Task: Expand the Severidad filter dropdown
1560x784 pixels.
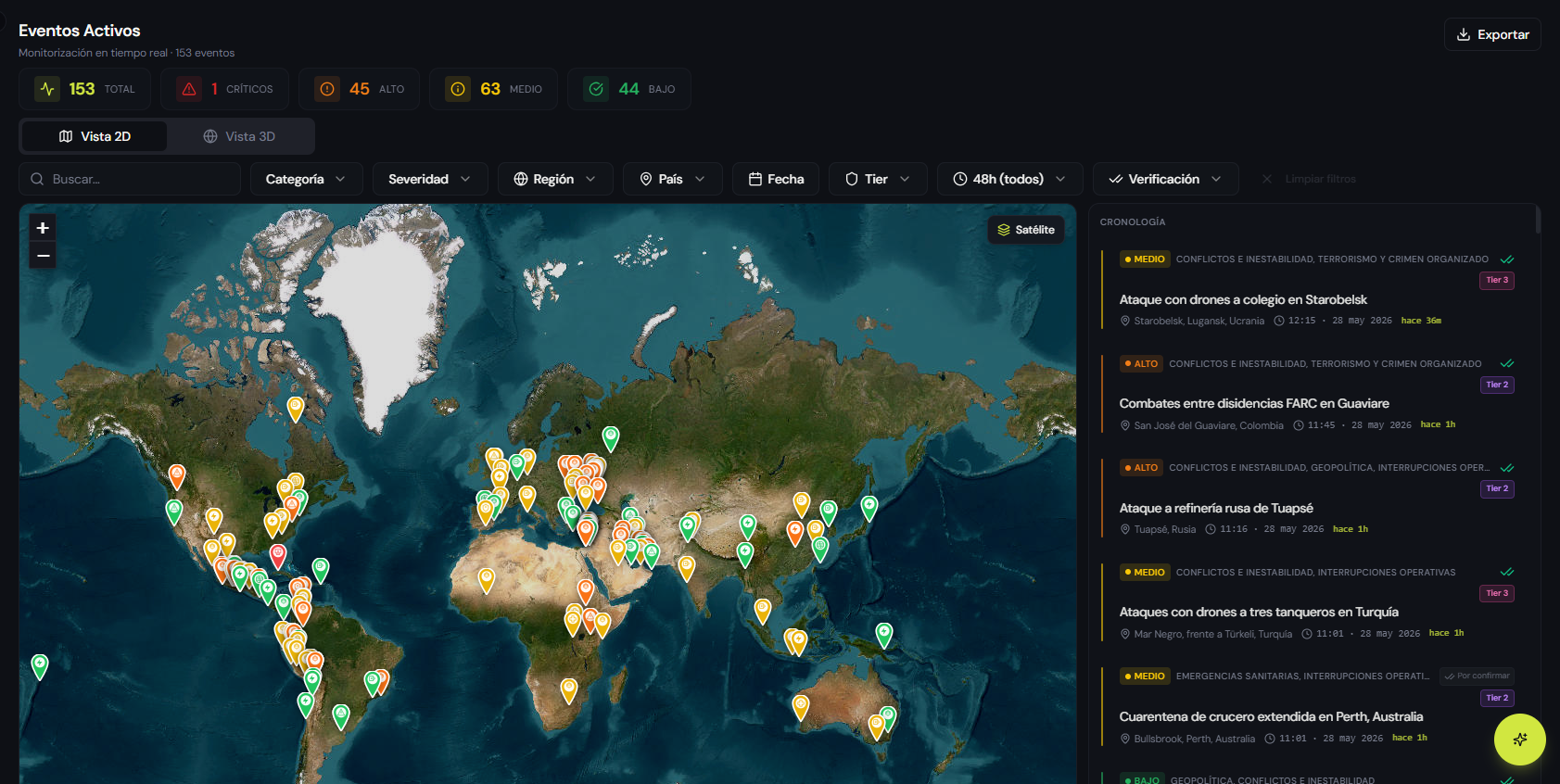Action: [x=430, y=179]
